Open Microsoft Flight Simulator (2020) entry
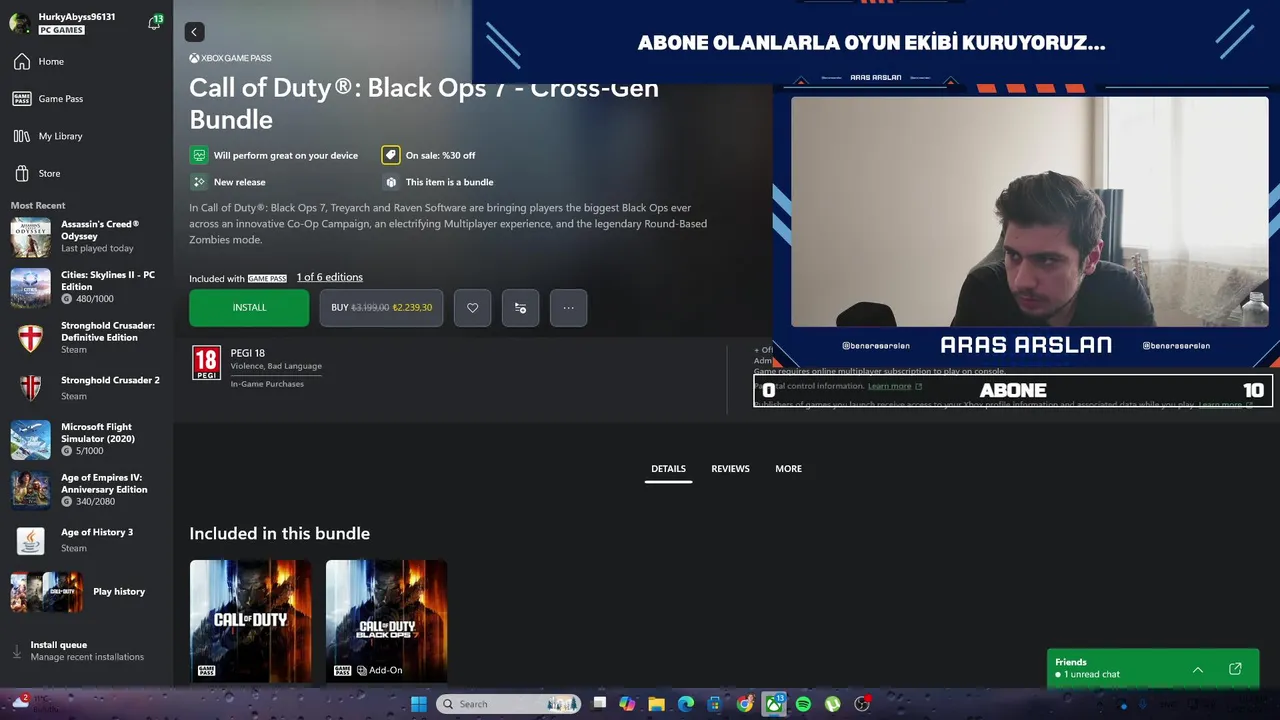 (86, 439)
